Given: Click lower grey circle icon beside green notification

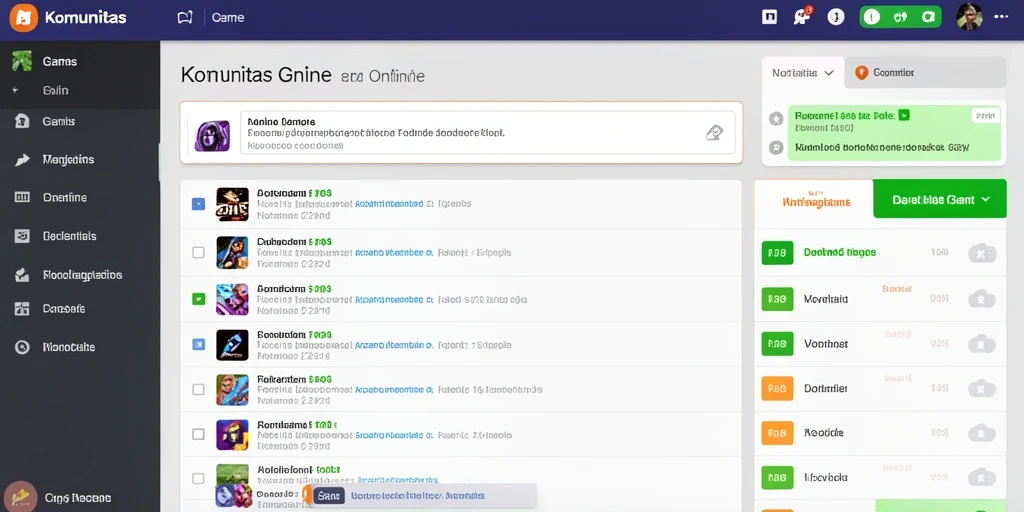Looking at the screenshot, I should [776, 147].
